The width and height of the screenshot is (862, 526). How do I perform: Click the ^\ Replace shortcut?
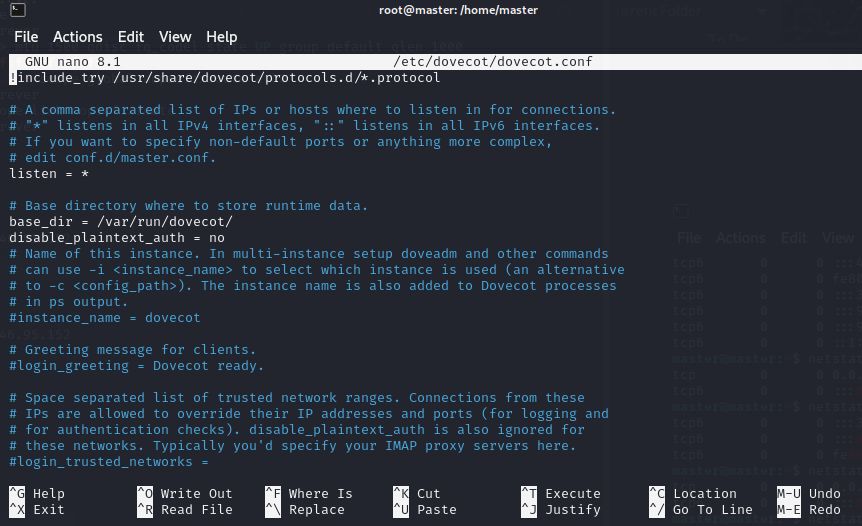tap(305, 510)
